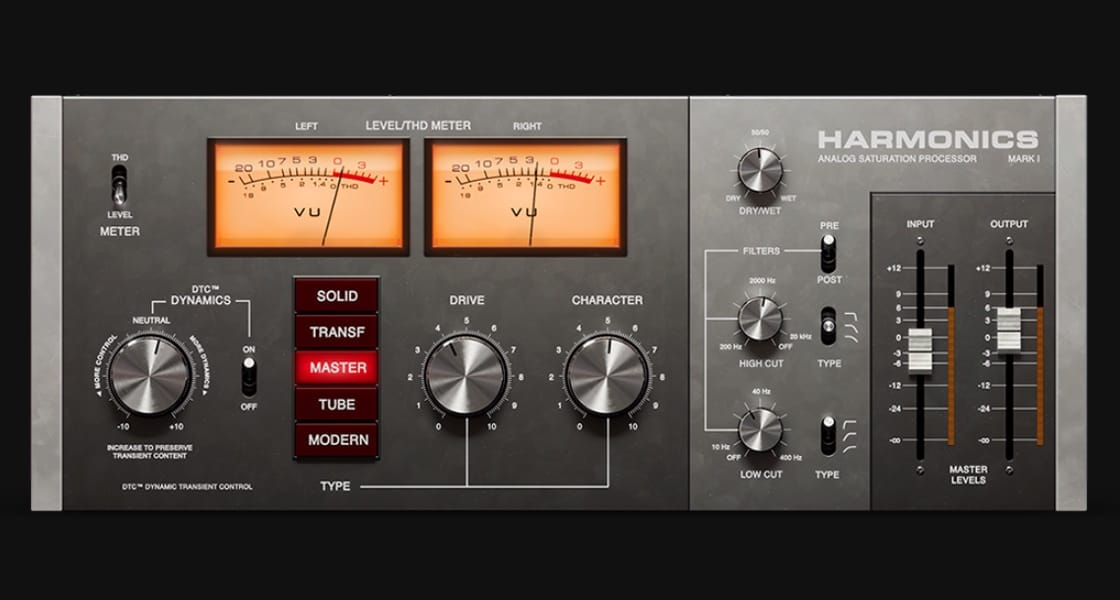
Task: Toggle the Filters PRE/POST switch
Action: pos(829,254)
